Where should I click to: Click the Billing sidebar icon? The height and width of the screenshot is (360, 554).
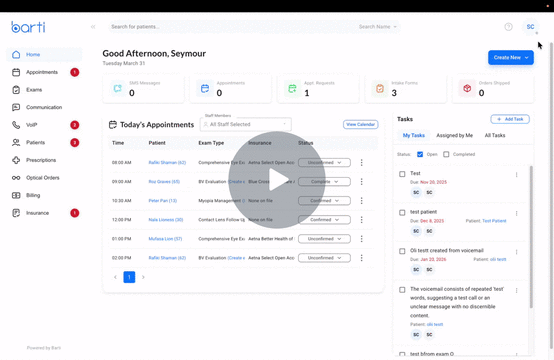(x=16, y=195)
